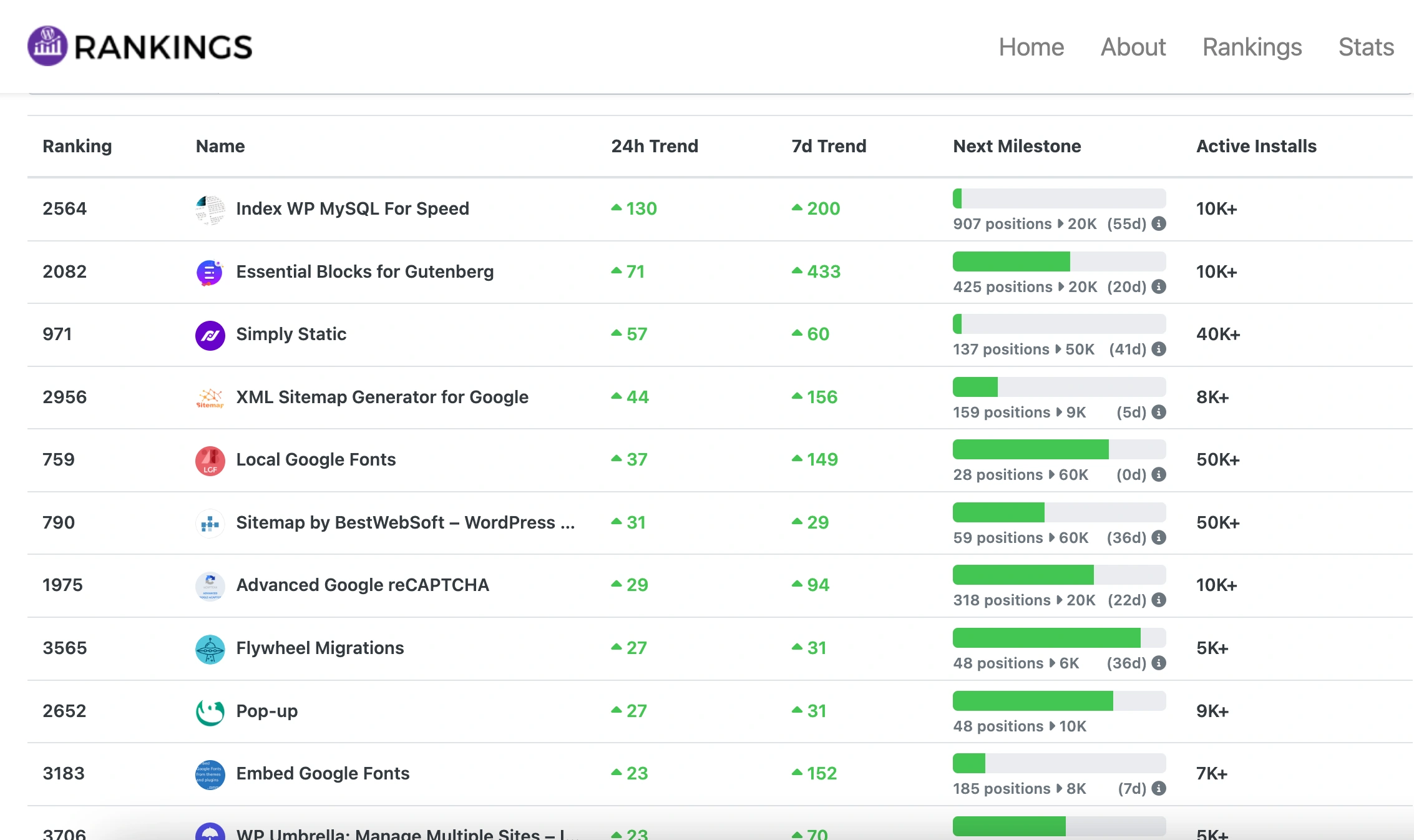Viewport: 1414px width, 840px height.
Task: Click the Pop-up plugin green icon
Action: point(210,711)
